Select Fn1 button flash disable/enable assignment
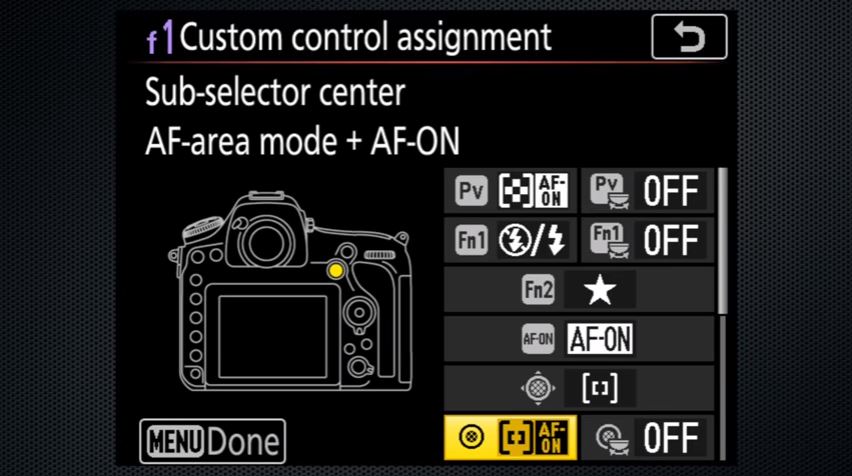The width and height of the screenshot is (852, 476). [510, 240]
